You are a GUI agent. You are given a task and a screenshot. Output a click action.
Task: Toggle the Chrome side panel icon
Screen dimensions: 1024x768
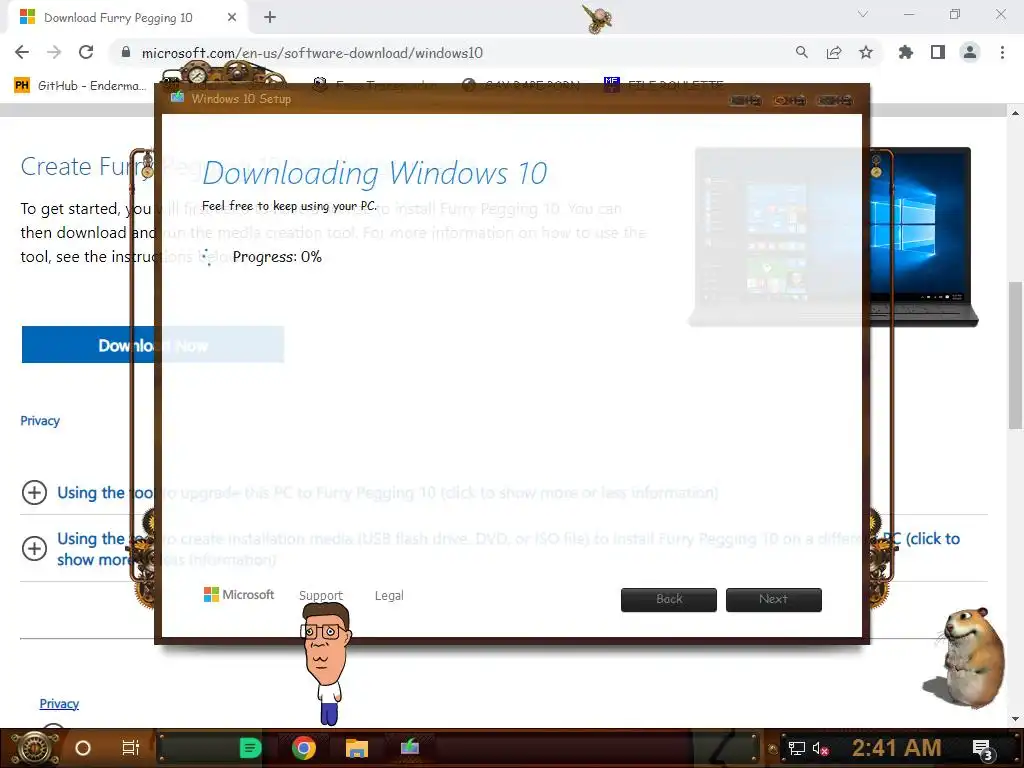tap(938, 52)
